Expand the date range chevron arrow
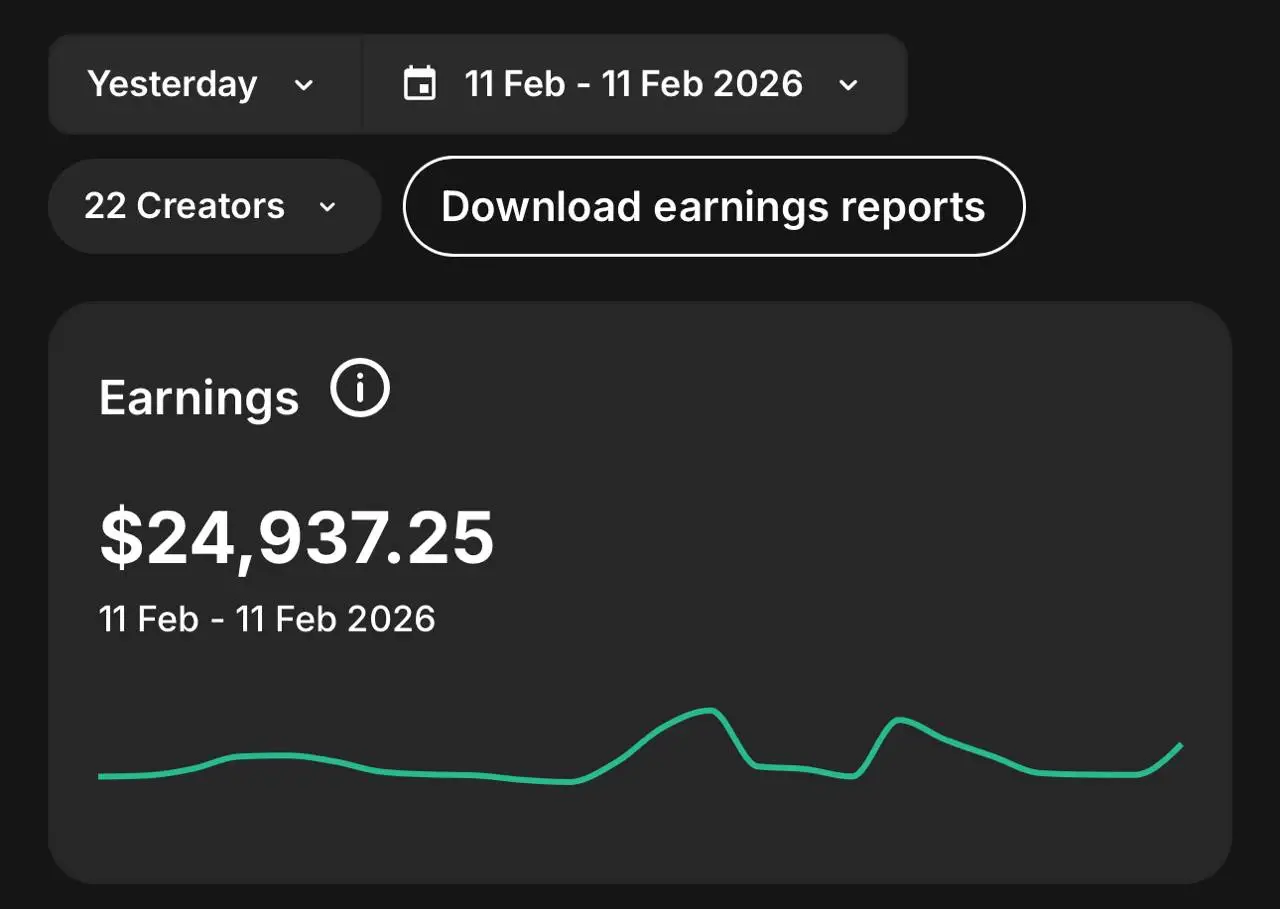Image resolution: width=1280 pixels, height=909 pixels. point(848,85)
